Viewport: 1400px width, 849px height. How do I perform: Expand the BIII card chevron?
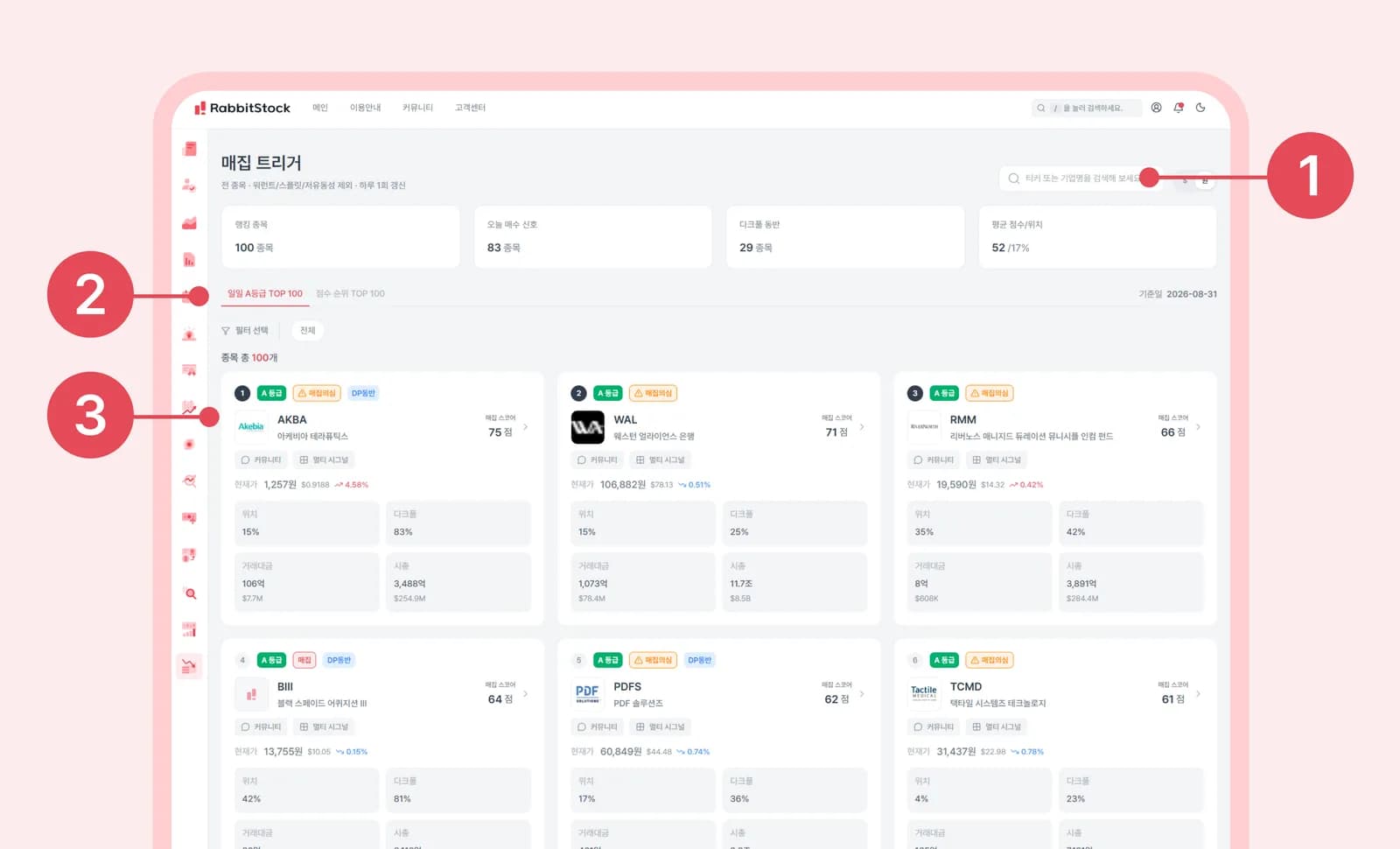point(526,694)
